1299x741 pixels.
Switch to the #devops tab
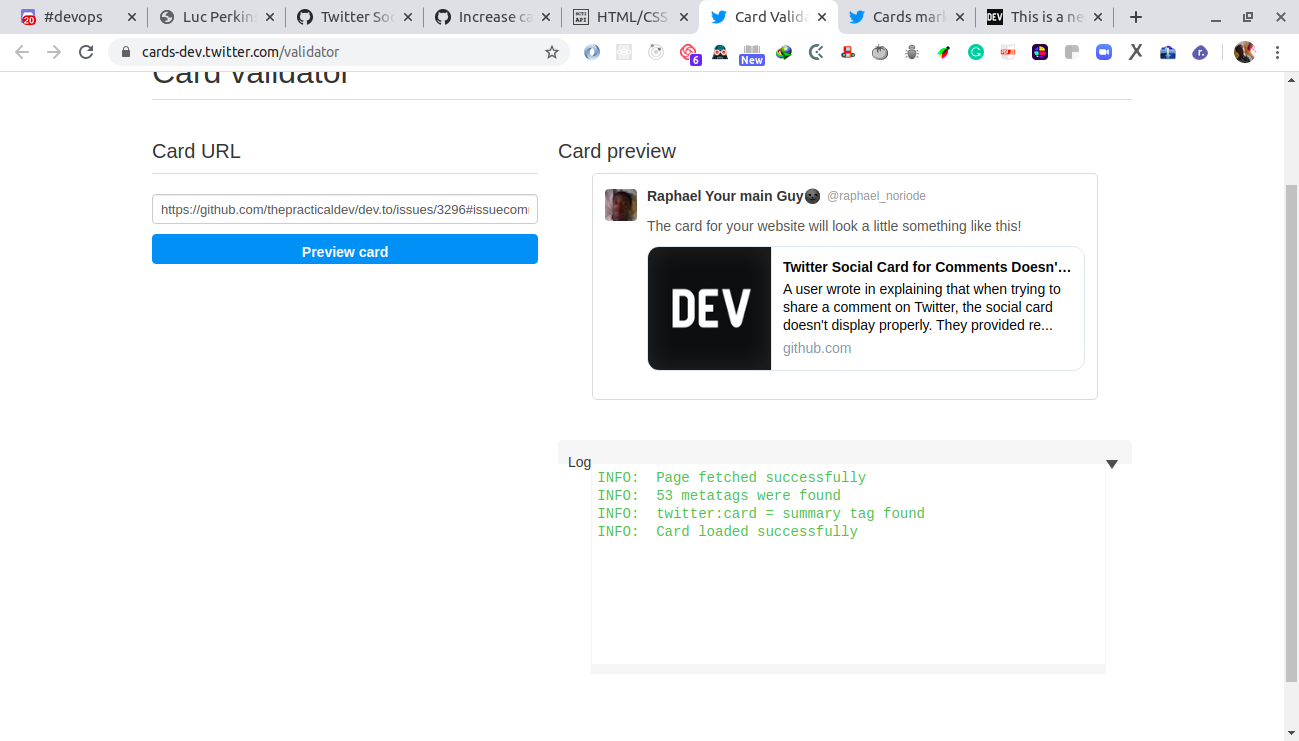tap(72, 16)
